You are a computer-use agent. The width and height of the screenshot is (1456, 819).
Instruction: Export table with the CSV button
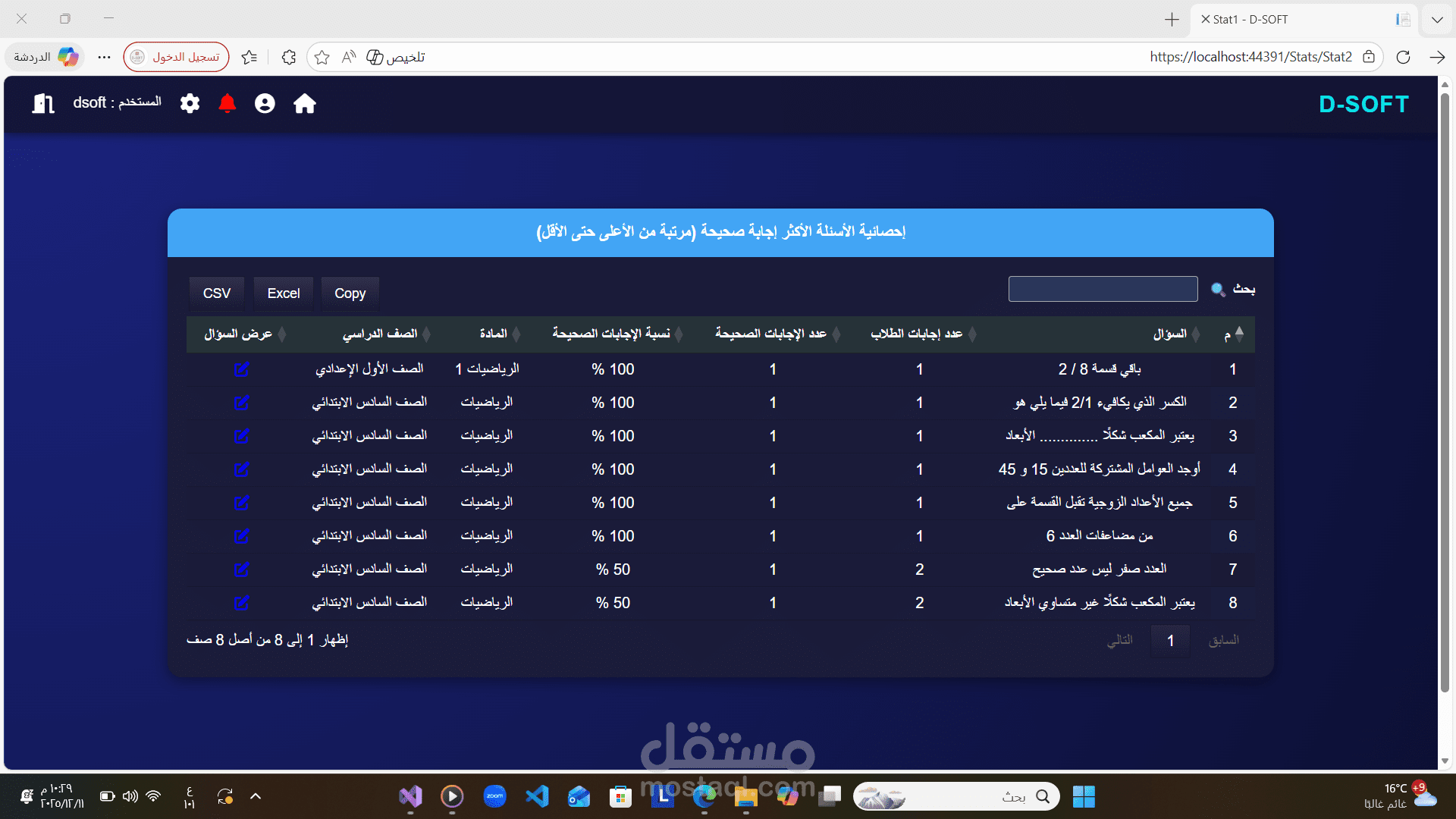click(217, 293)
